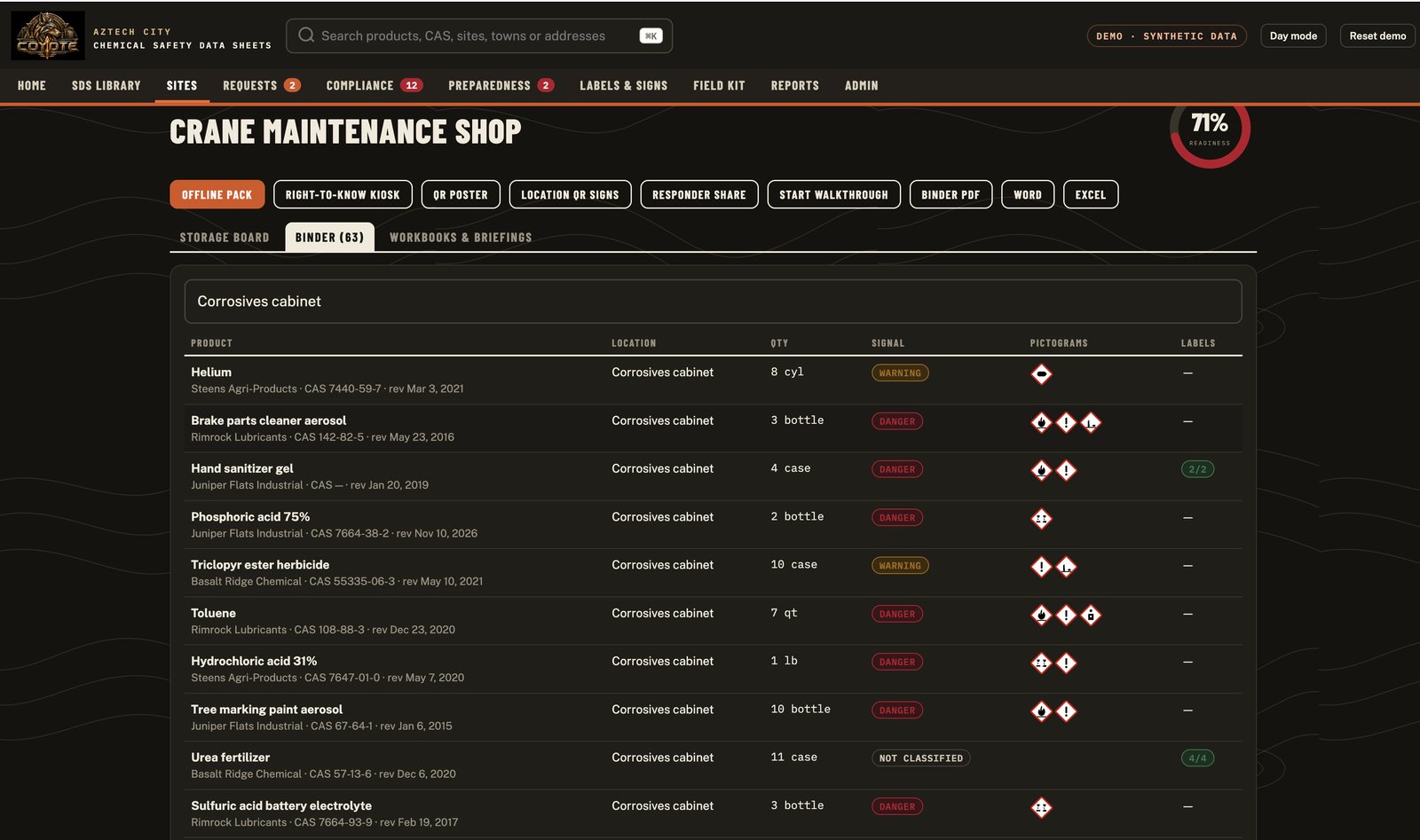This screenshot has width=1420, height=840.
Task: Click health hazard pictogram in Toluene row
Action: pyautogui.click(x=1091, y=615)
